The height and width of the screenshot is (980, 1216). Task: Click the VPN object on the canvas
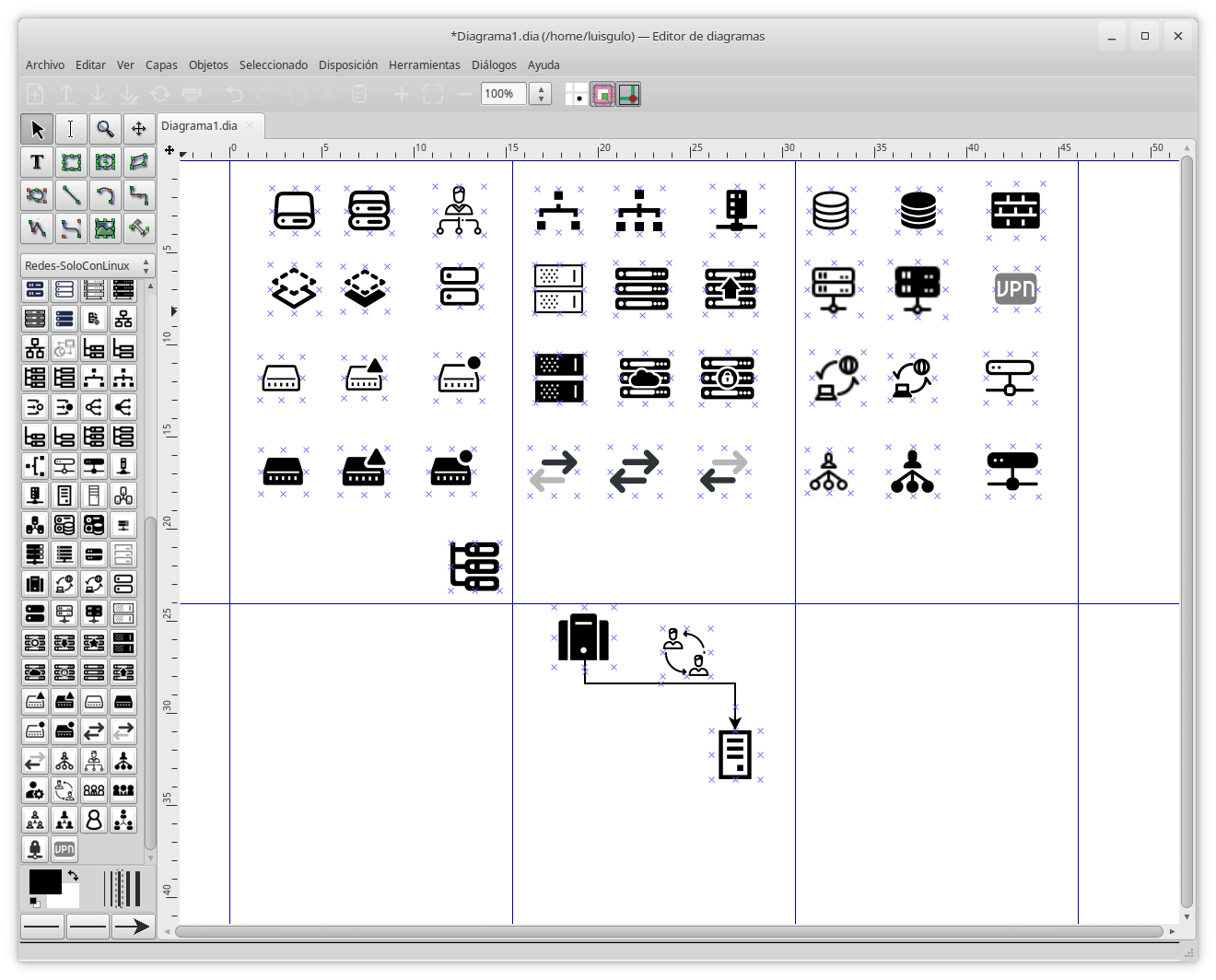[1016, 288]
